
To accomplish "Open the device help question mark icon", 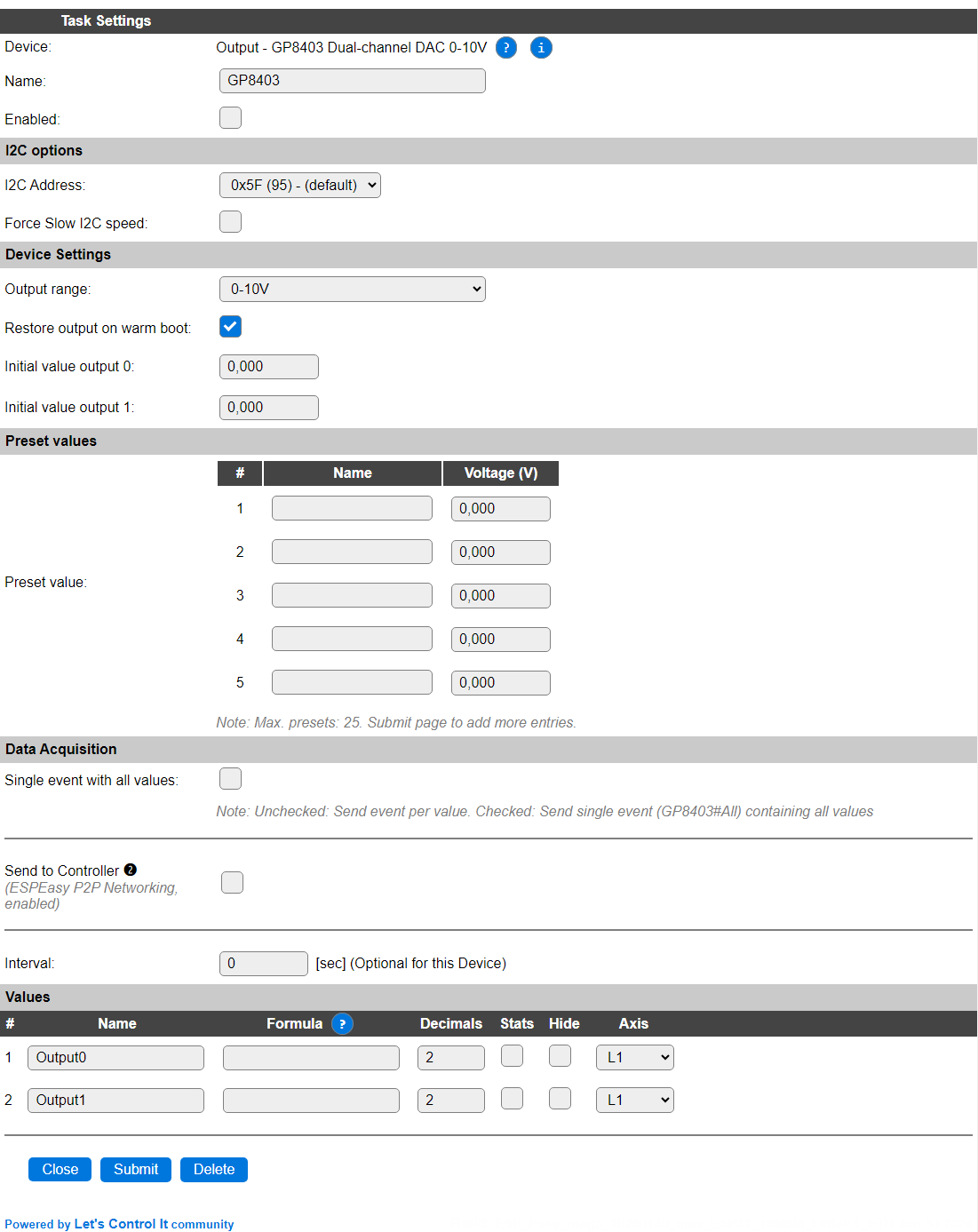I will click(506, 48).
